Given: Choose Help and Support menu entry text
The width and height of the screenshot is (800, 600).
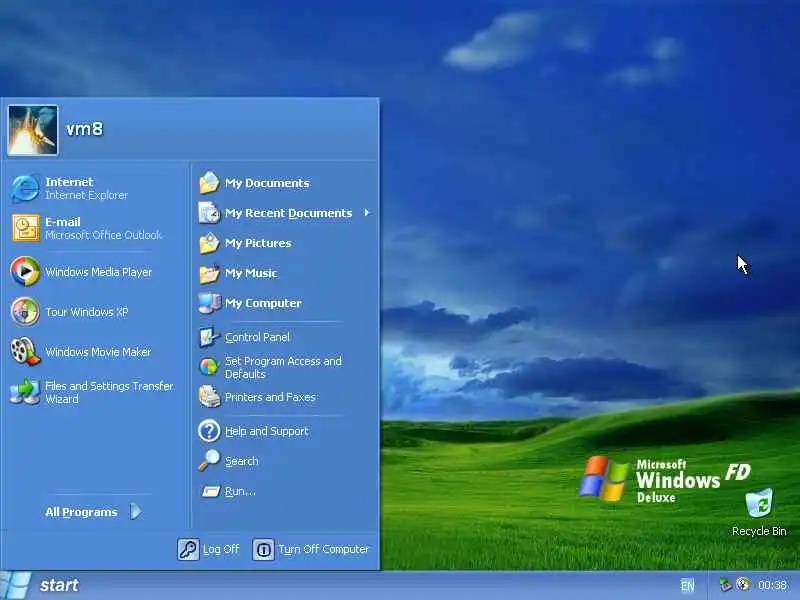Looking at the screenshot, I should pos(266,431).
